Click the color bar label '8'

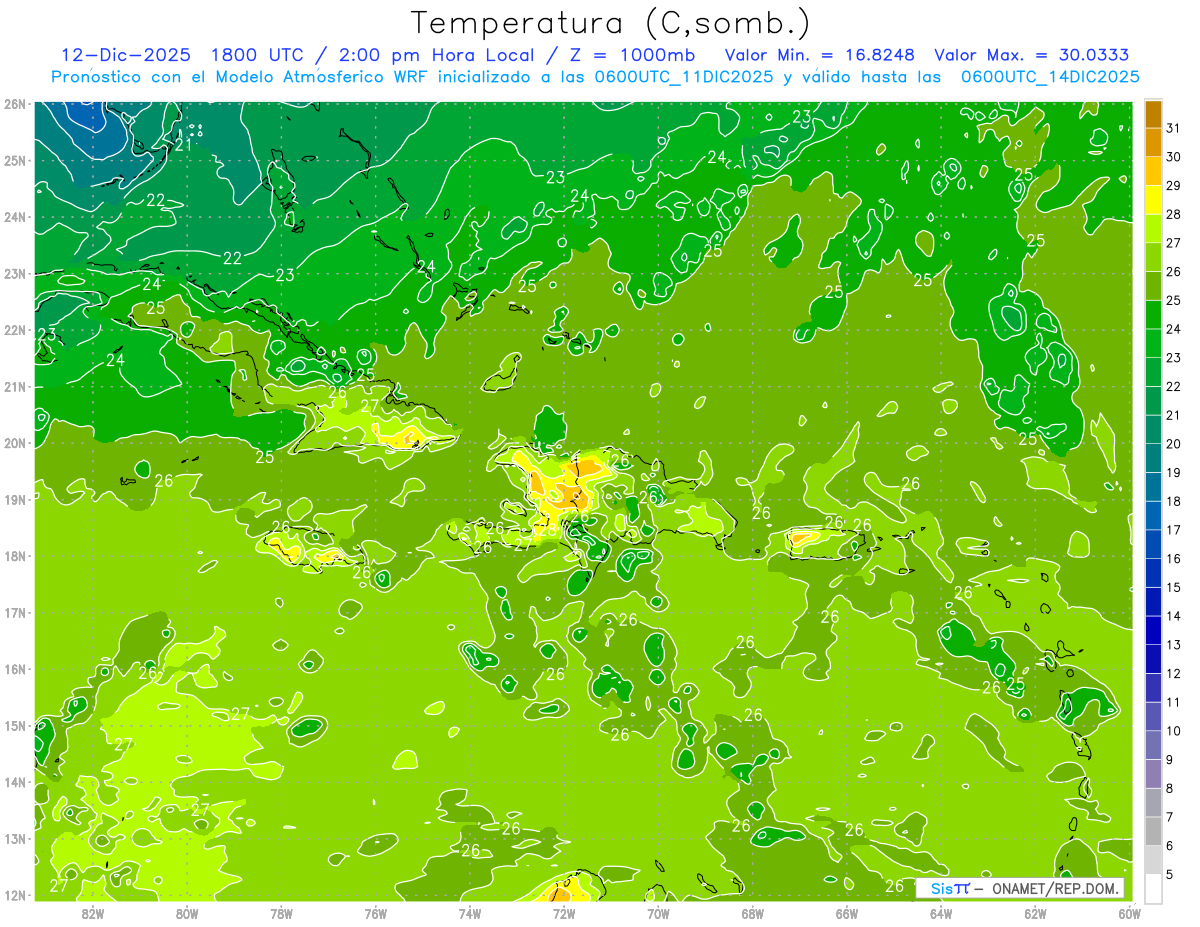(1170, 789)
